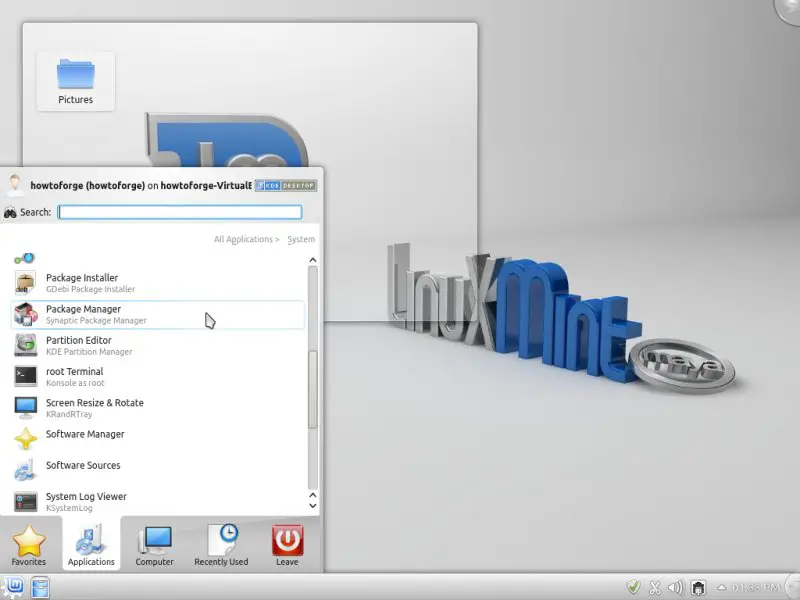Click the scroll-down arrow at the list bottom
Image resolution: width=800 pixels, height=600 pixels.
pyautogui.click(x=313, y=506)
